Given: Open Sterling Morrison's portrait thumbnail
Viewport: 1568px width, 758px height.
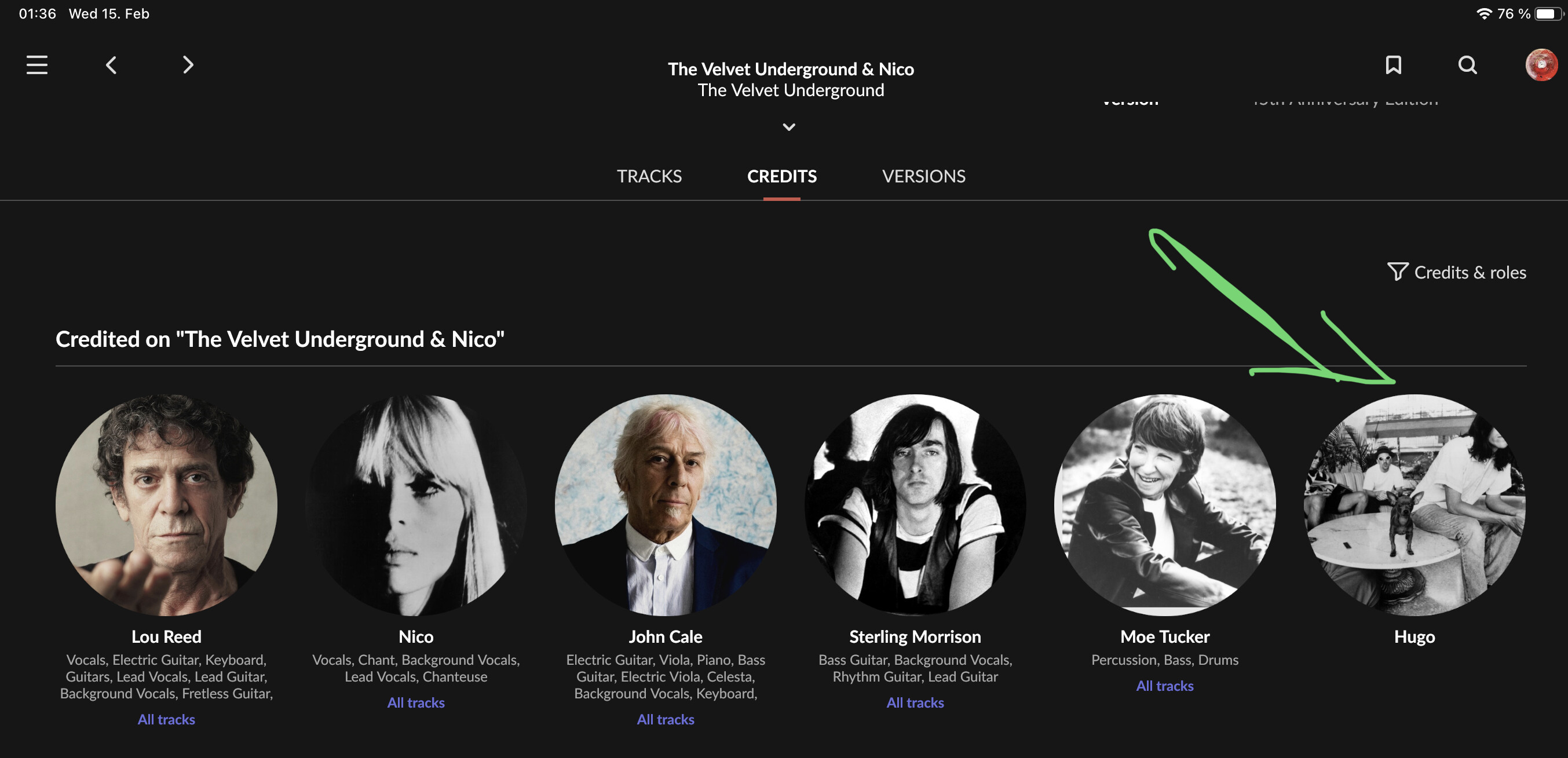Looking at the screenshot, I should click(x=915, y=505).
